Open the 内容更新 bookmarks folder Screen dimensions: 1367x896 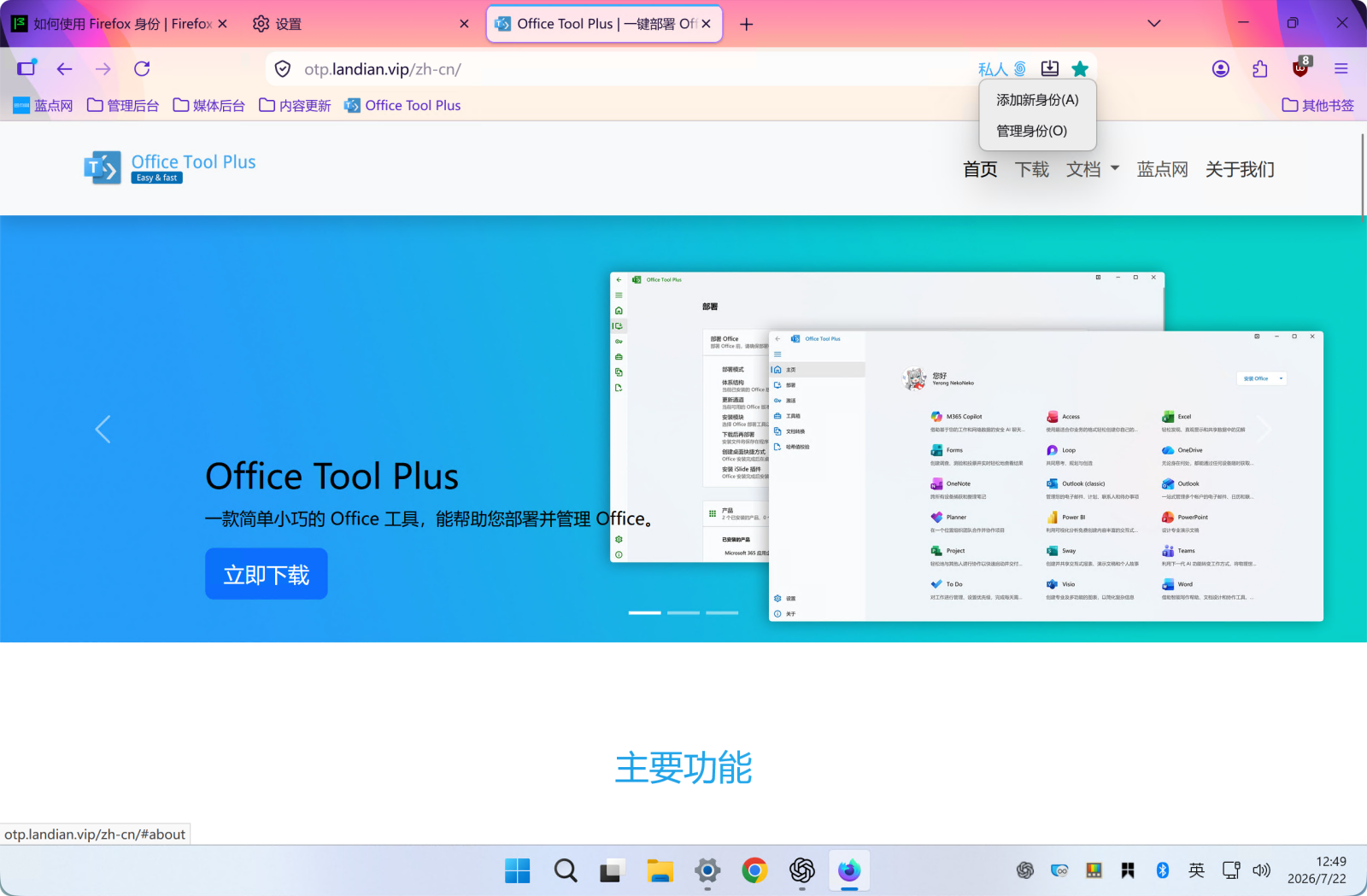pyautogui.click(x=295, y=105)
